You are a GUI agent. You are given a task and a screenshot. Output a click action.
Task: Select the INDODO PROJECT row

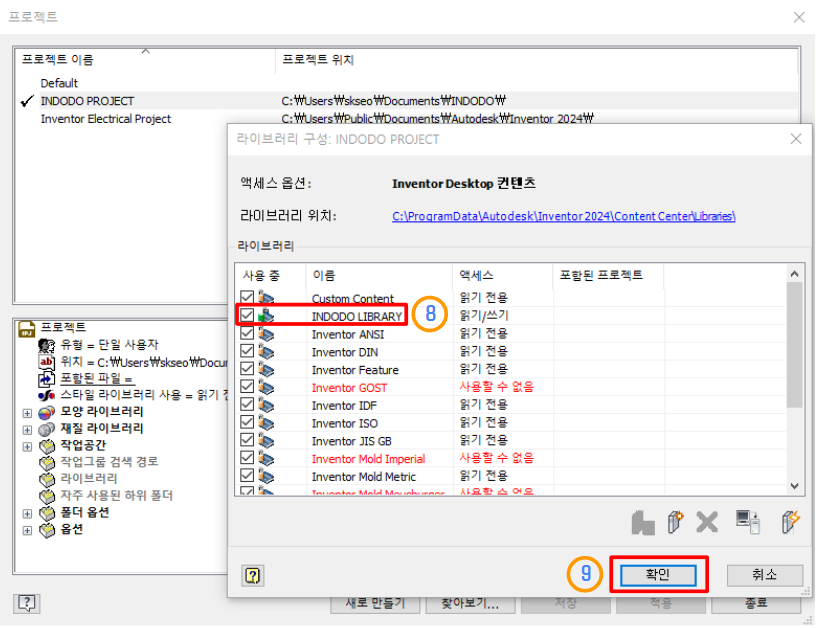(407, 101)
